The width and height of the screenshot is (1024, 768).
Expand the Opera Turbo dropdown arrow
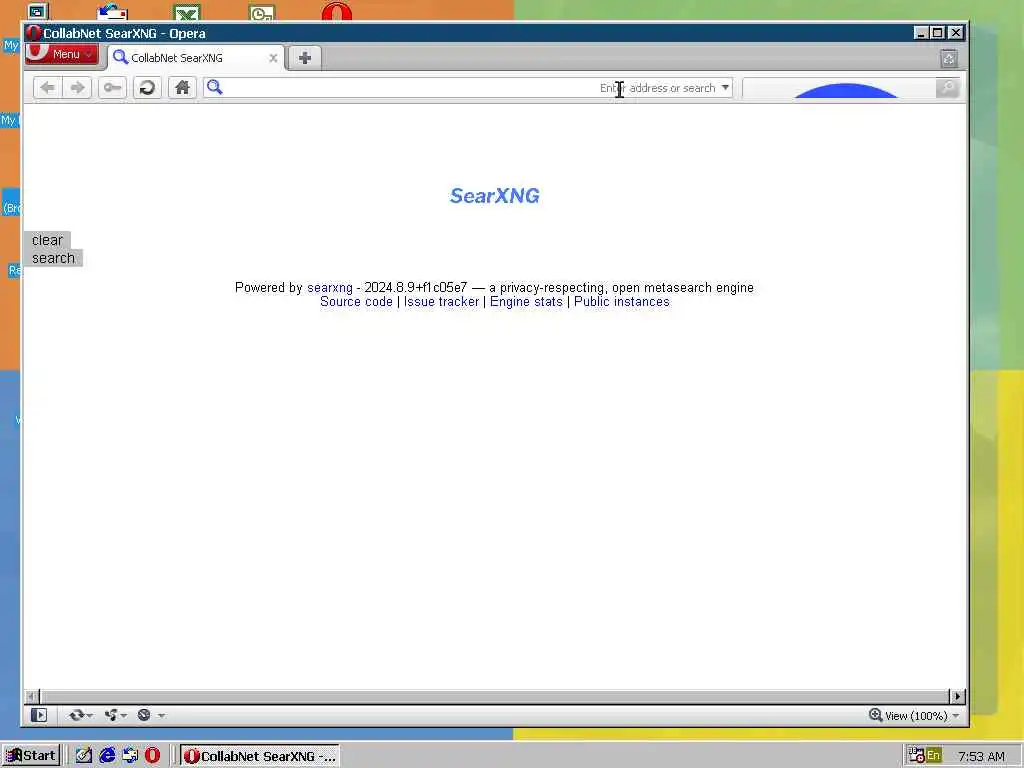(x=161, y=716)
